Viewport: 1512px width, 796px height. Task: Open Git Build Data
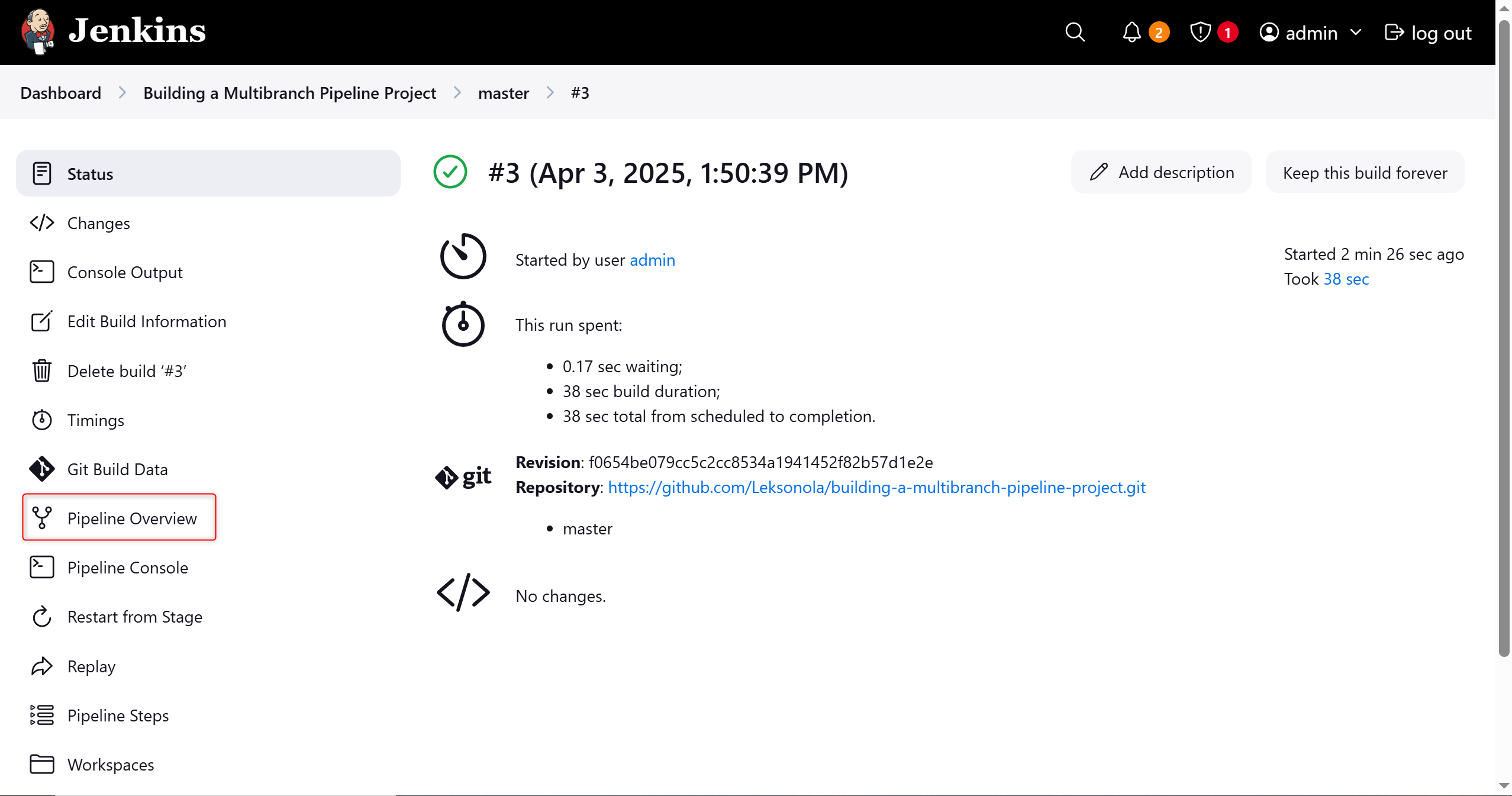click(x=208, y=469)
